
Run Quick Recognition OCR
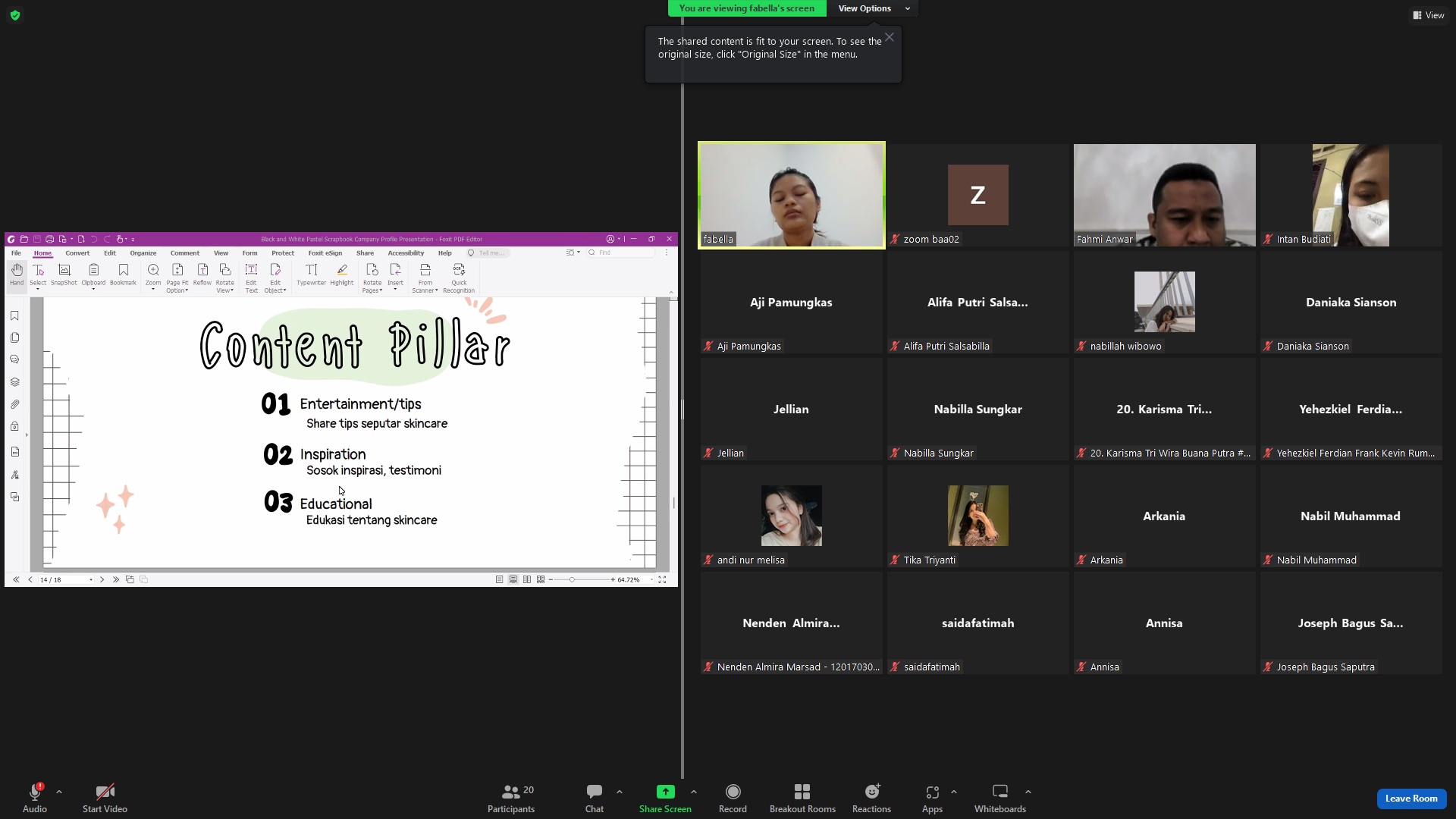[459, 278]
